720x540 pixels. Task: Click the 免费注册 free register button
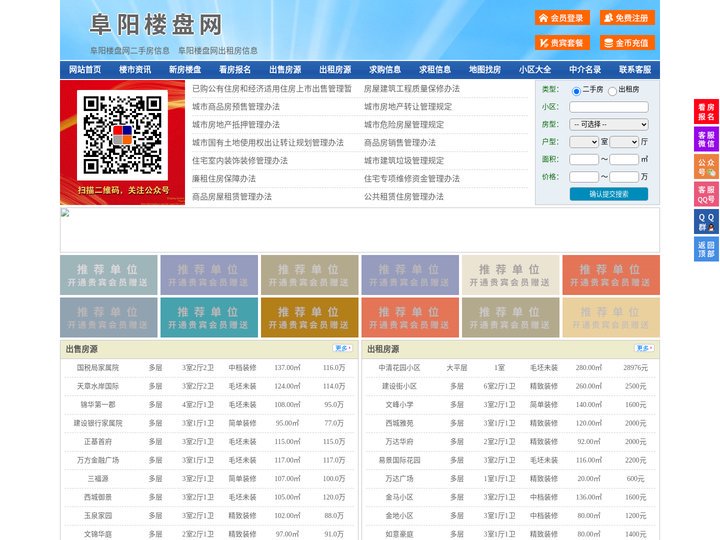point(627,18)
